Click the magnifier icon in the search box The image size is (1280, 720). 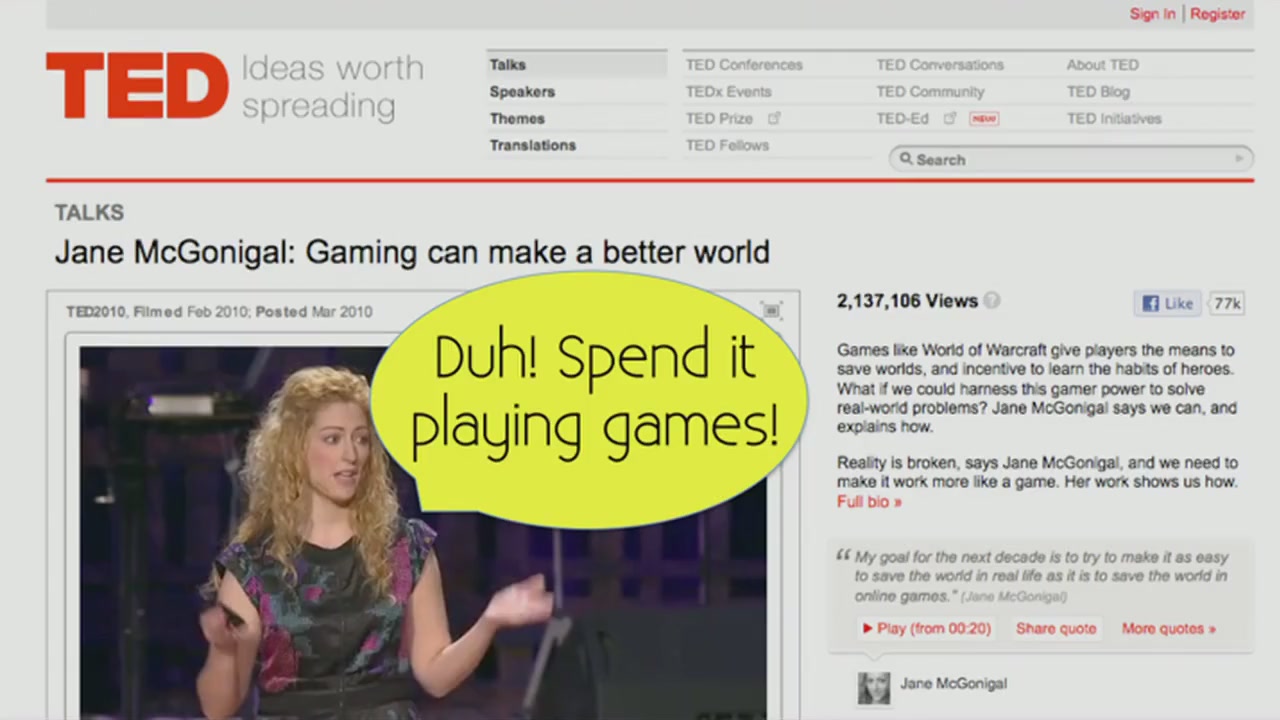click(906, 158)
